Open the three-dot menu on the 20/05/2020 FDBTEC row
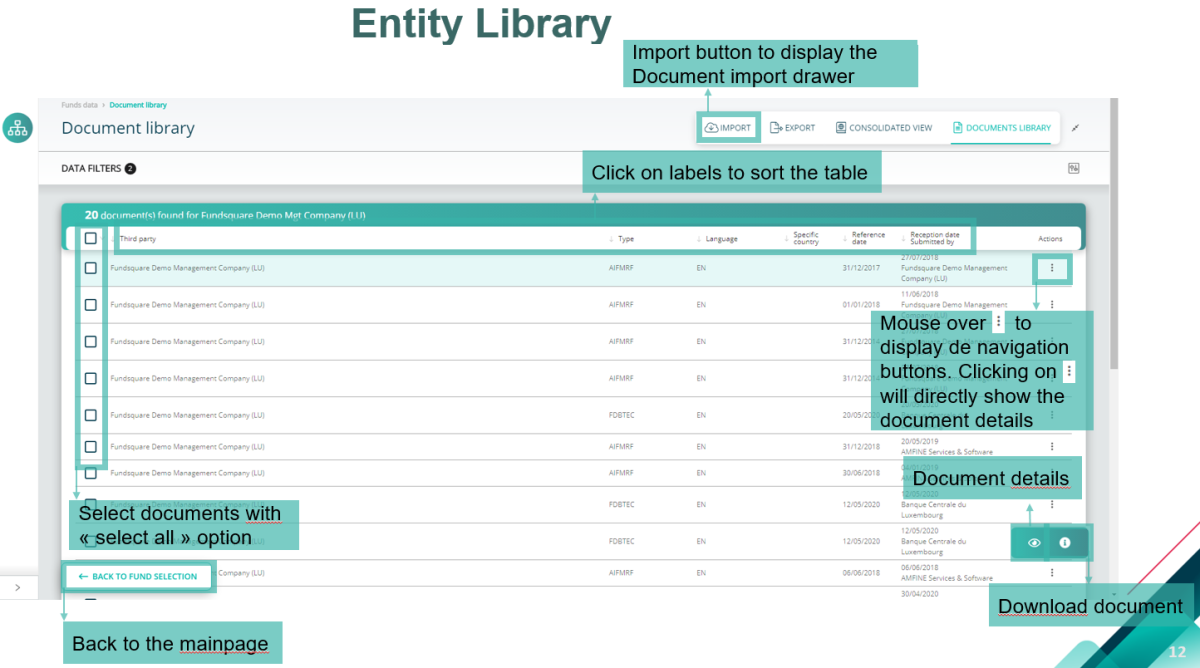 pos(1051,415)
